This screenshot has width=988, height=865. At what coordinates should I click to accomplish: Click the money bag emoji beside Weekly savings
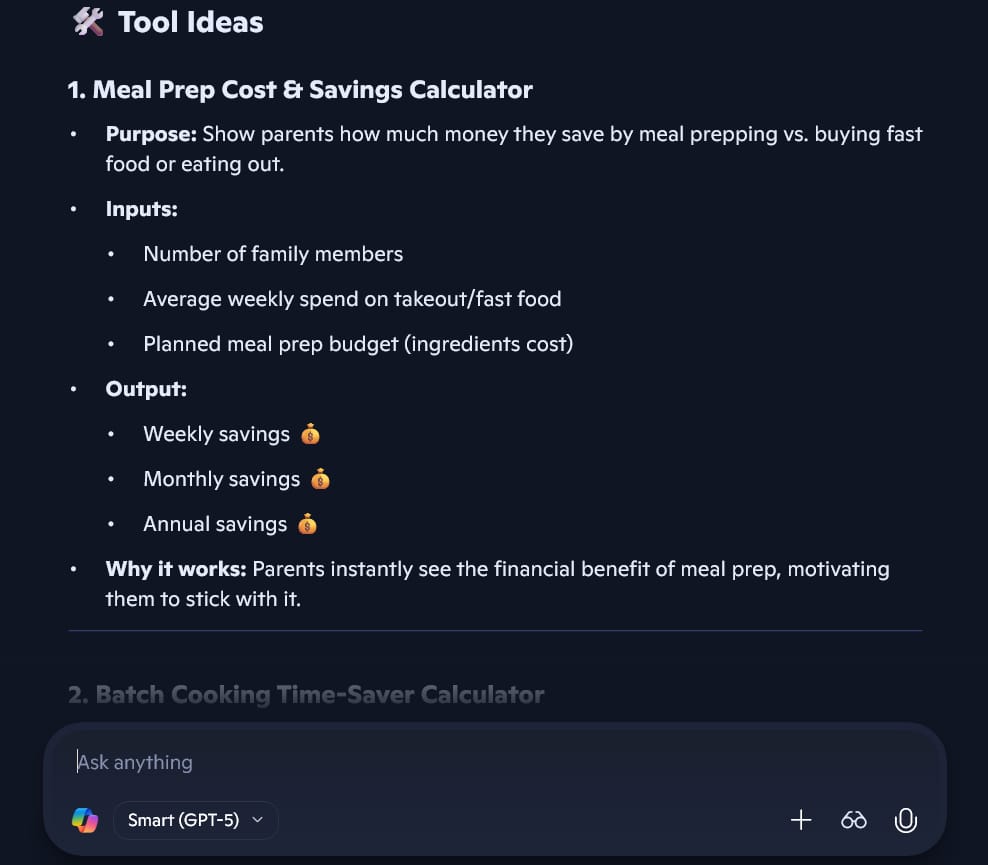pos(310,434)
